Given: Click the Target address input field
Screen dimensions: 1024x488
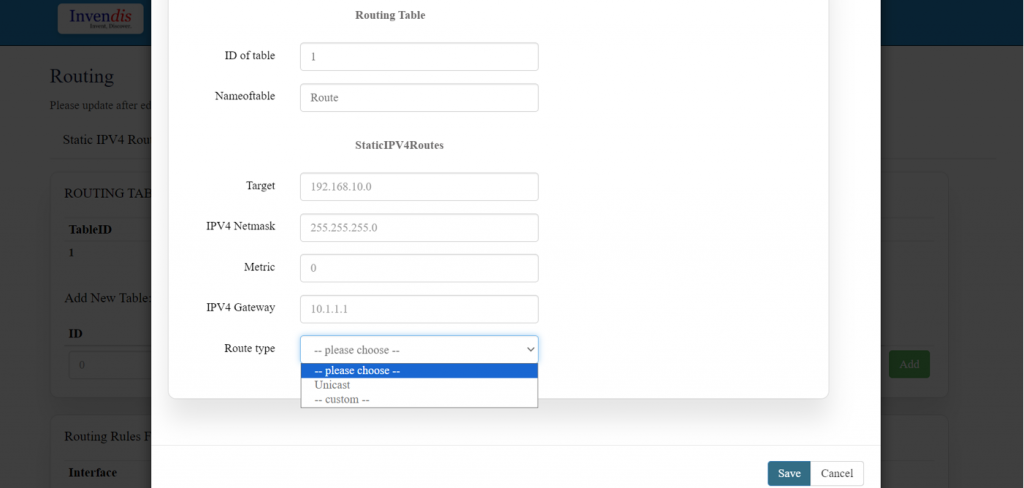Looking at the screenshot, I should coord(419,187).
